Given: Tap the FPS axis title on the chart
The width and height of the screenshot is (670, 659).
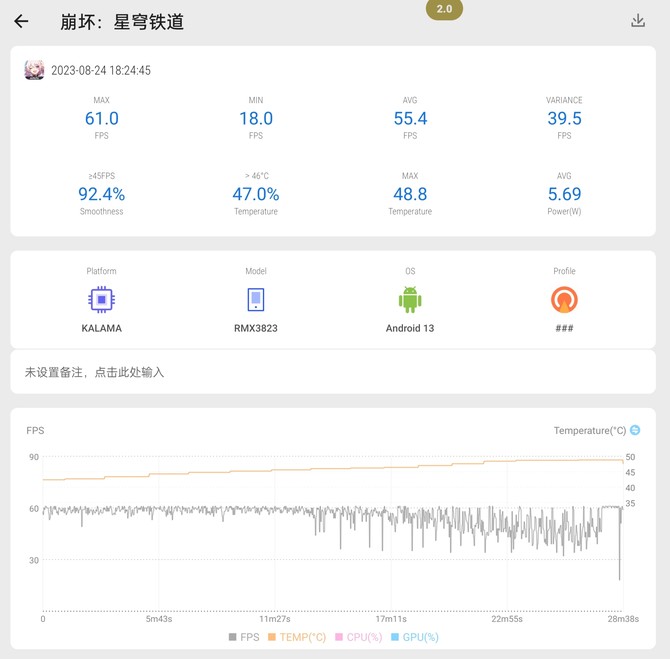Looking at the screenshot, I should 35,430.
